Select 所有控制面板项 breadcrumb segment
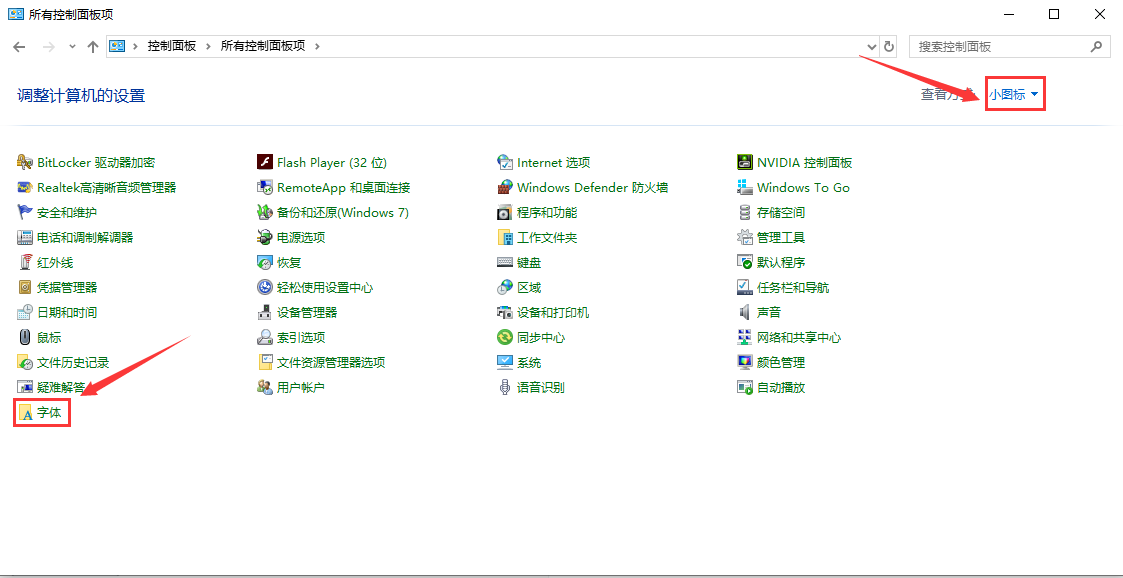Viewport: 1123px width, 578px height. click(263, 46)
